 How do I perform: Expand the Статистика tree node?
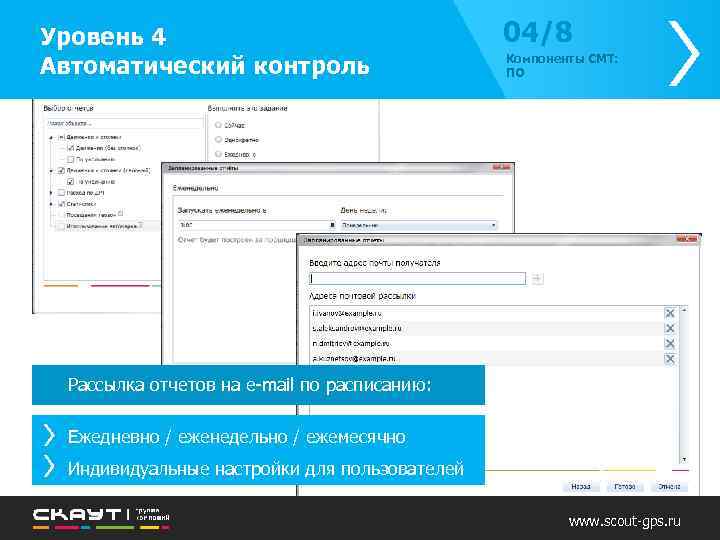pyautogui.click(x=51, y=204)
